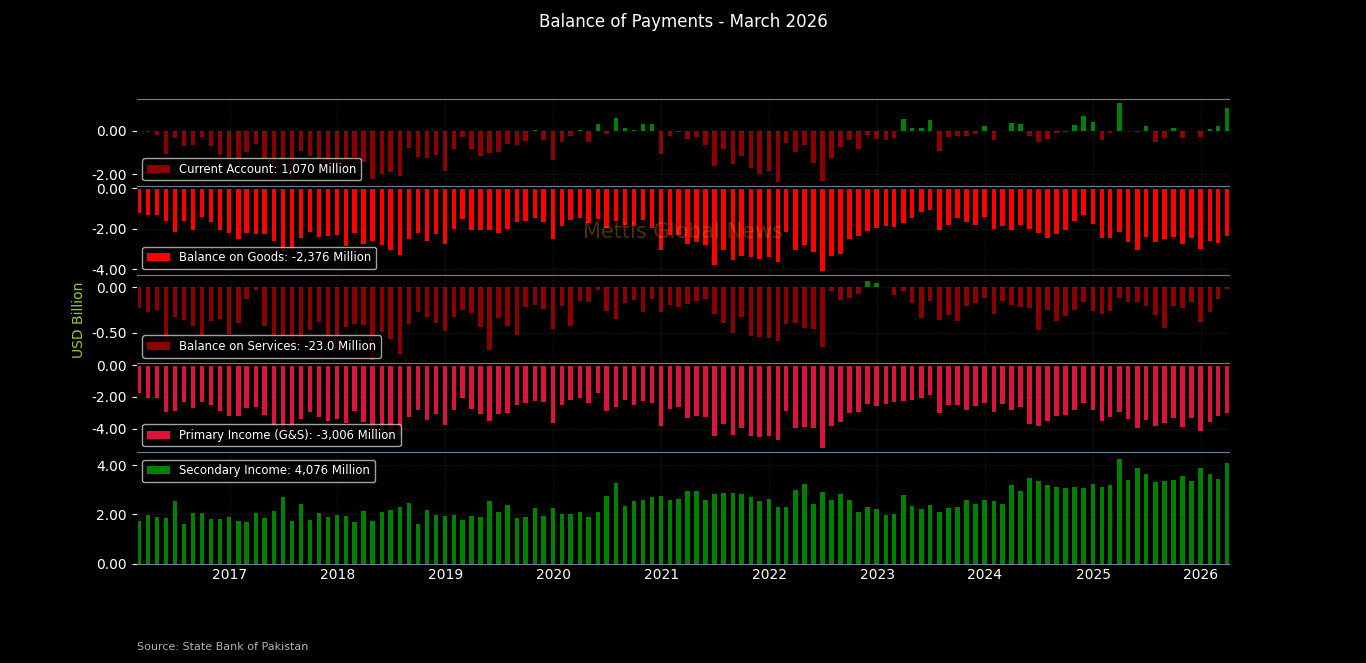The width and height of the screenshot is (1366, 663).
Task: Select the Primary Income (G&S) legend text
Action: pos(287,436)
